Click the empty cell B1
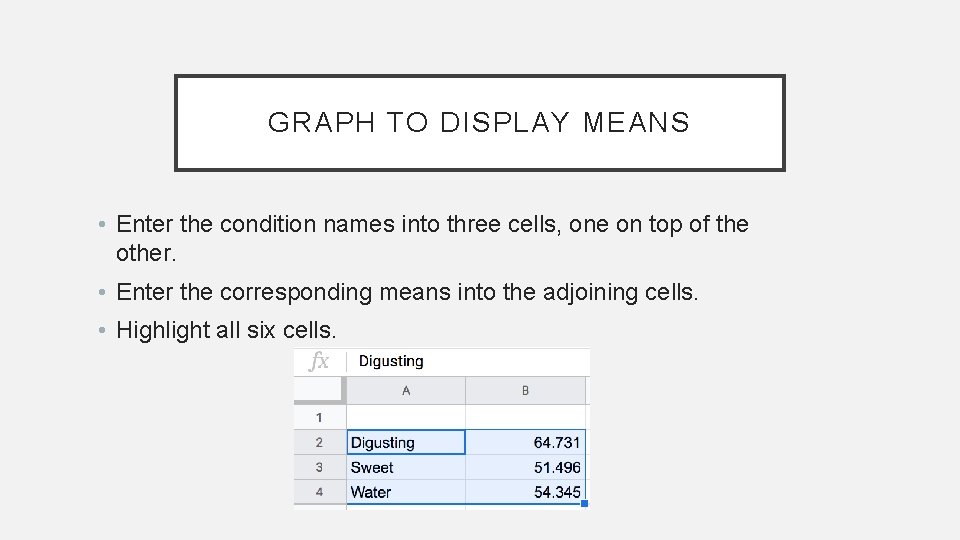960x540 pixels. tap(526, 417)
